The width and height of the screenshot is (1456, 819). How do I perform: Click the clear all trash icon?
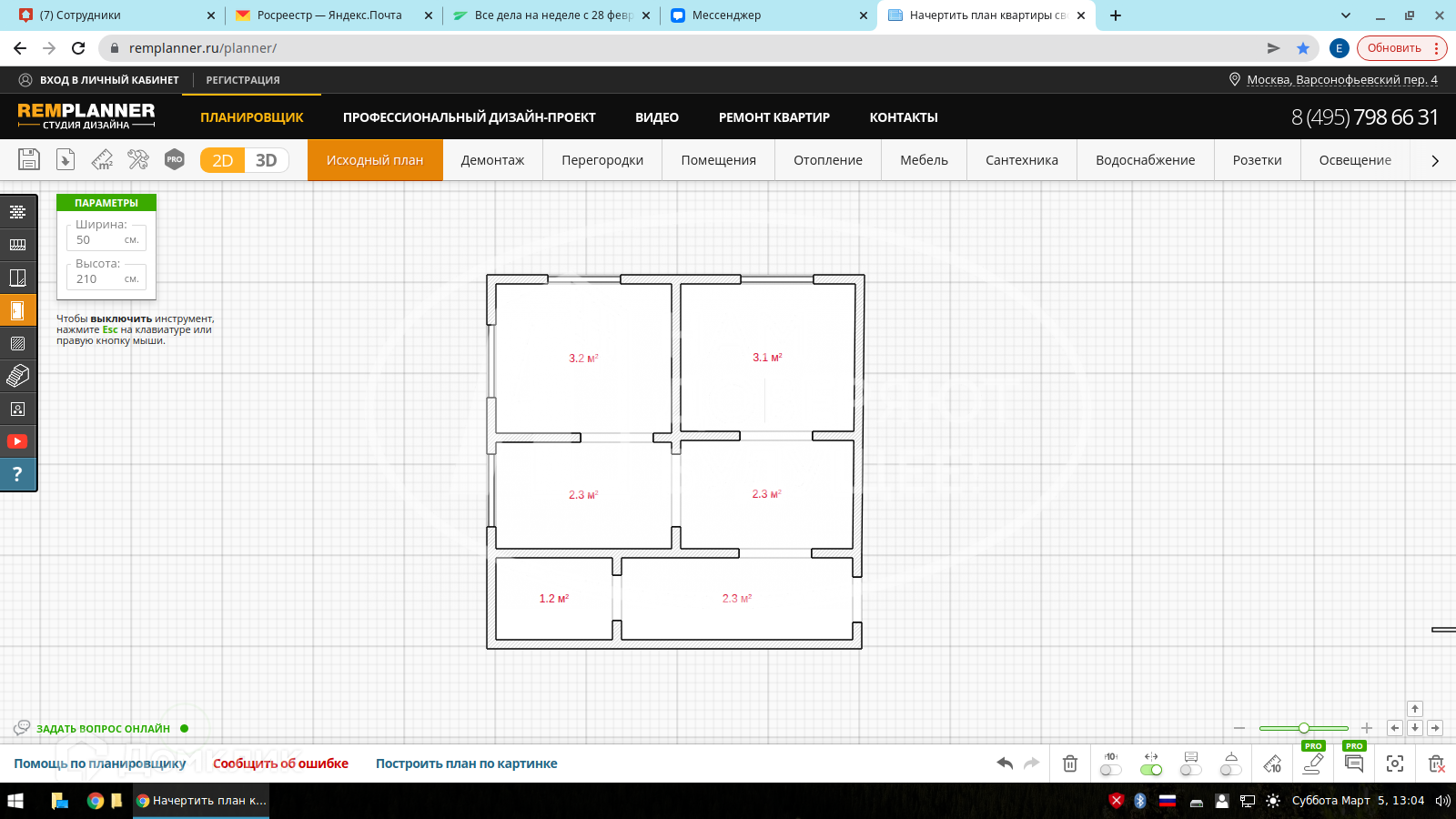(1436, 763)
